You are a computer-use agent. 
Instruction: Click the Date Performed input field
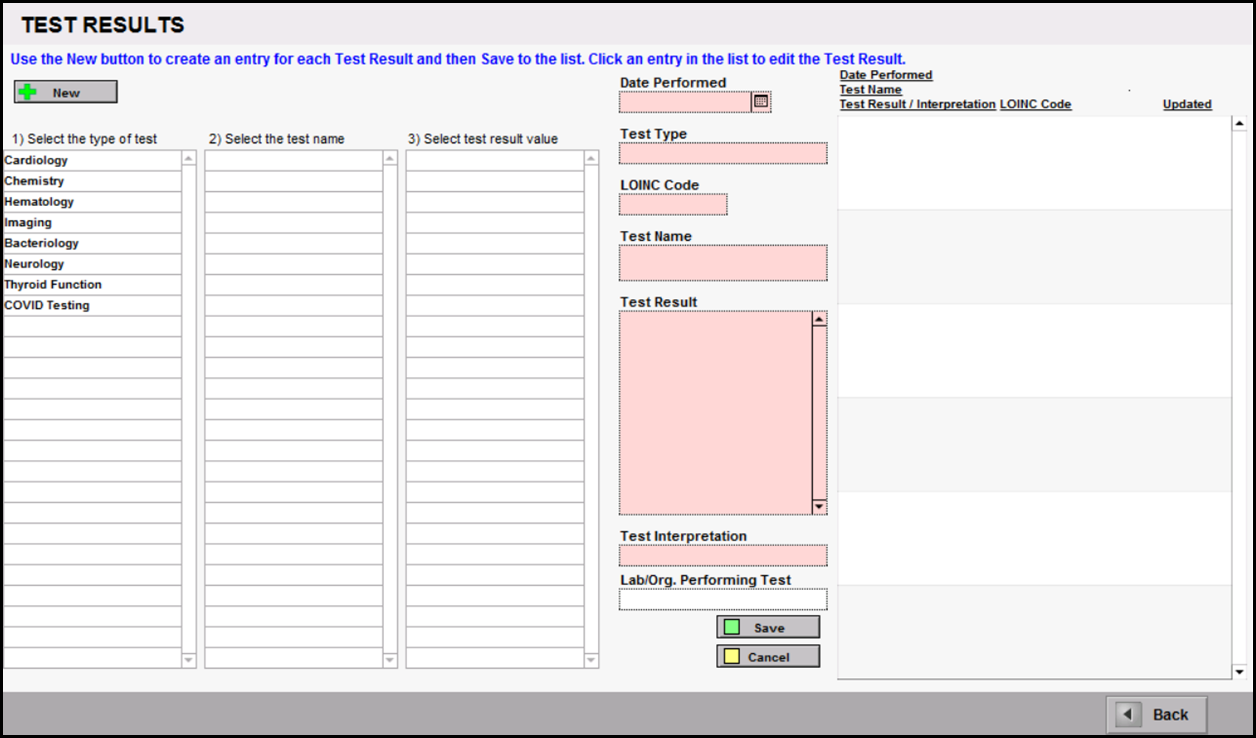684,102
